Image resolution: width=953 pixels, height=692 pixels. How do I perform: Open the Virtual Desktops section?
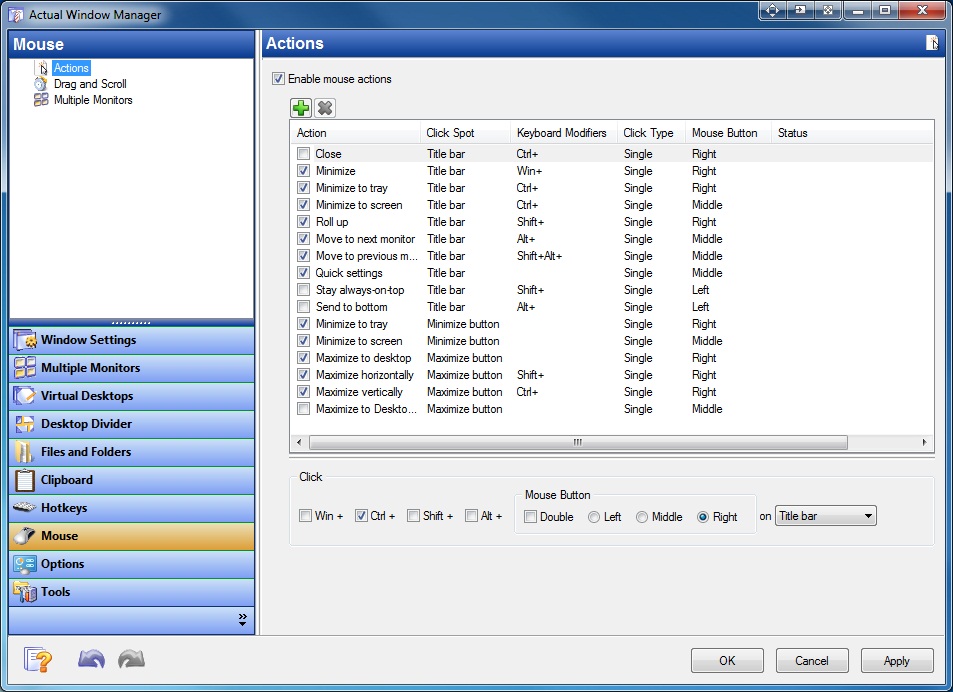(131, 396)
